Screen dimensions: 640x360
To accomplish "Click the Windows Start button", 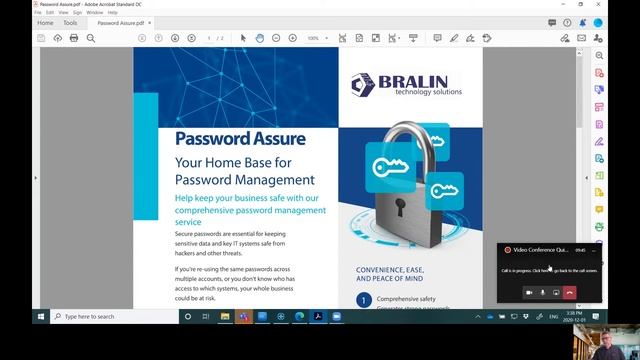I will [41, 316].
